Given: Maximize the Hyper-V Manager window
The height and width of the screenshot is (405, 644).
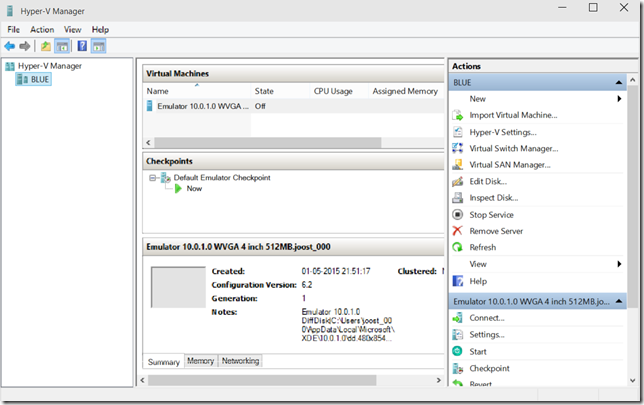Looking at the screenshot, I should coord(593,7).
